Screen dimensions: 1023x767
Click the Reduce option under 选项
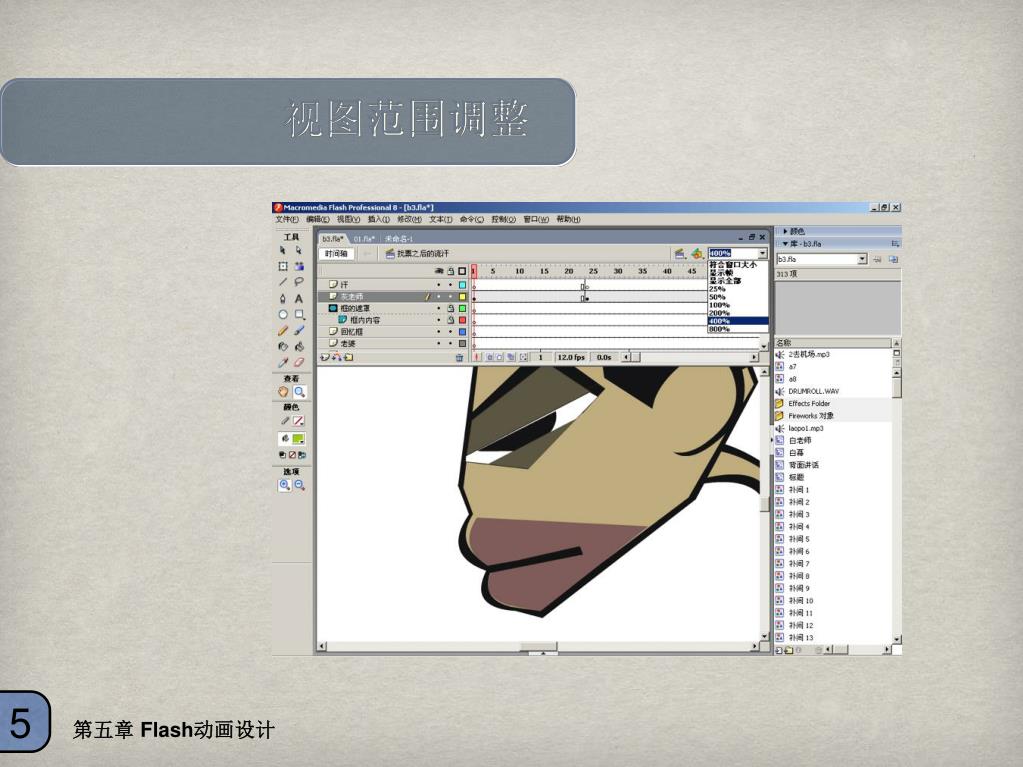[x=299, y=485]
